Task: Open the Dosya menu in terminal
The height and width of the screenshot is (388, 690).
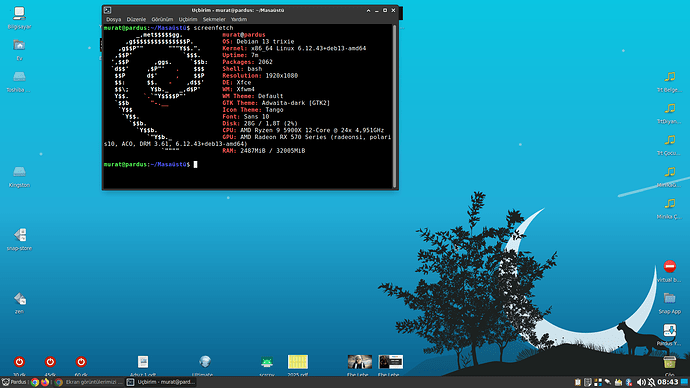Action: click(114, 19)
